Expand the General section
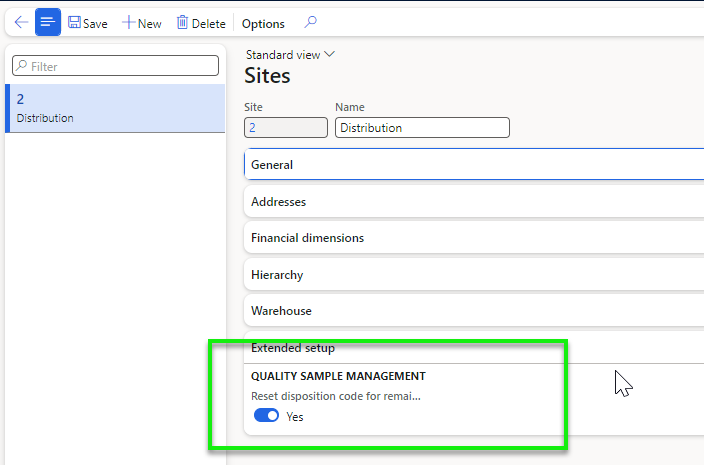This screenshot has width=704, height=465. coord(272,165)
